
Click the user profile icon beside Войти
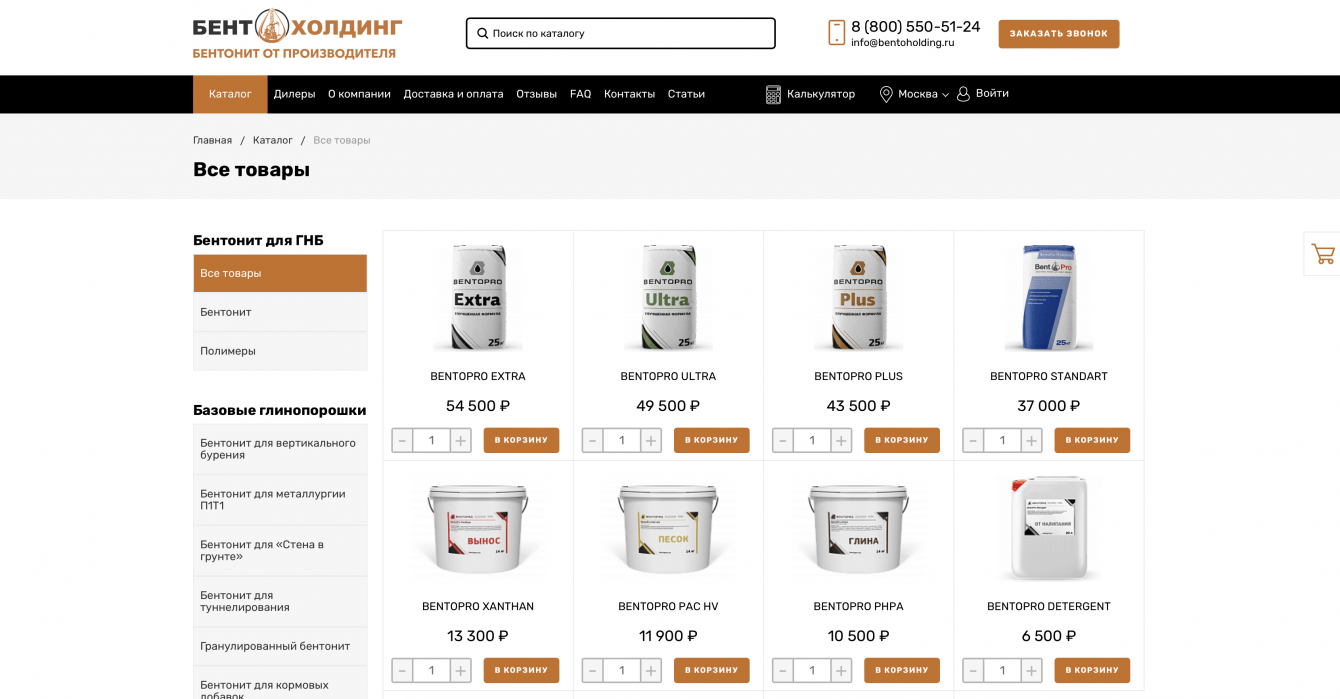[963, 94]
